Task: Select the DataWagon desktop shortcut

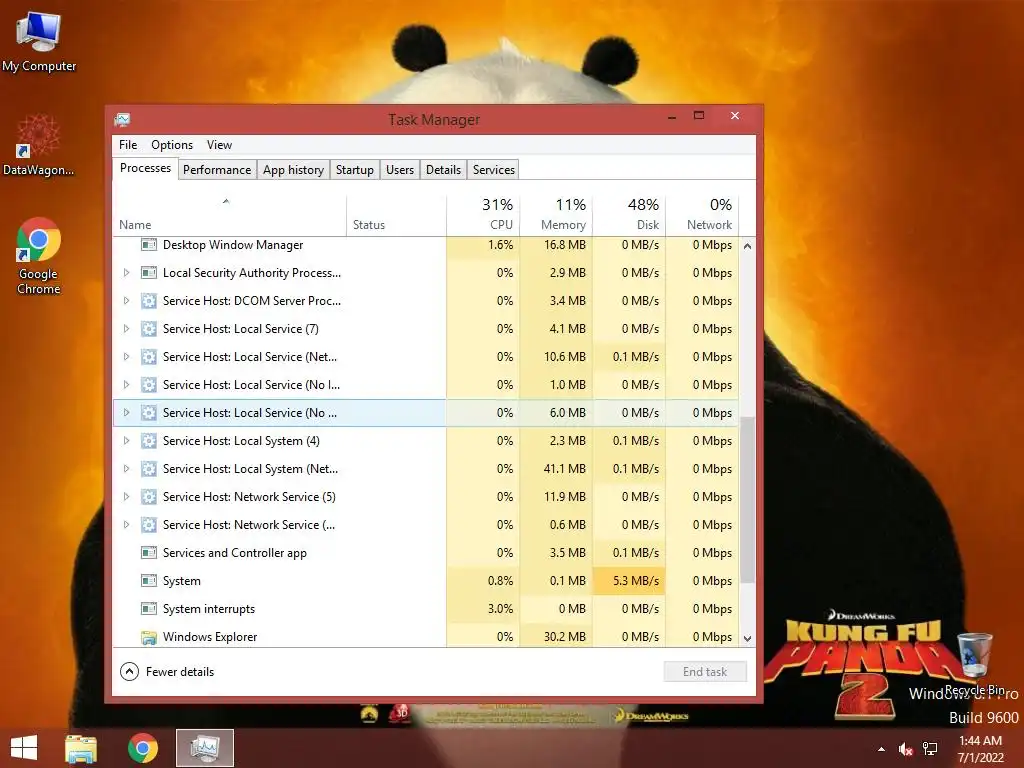Action: click(x=39, y=146)
